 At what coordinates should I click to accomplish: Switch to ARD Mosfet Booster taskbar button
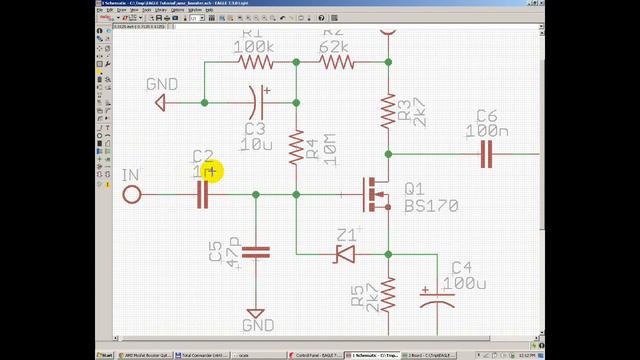click(x=145, y=356)
